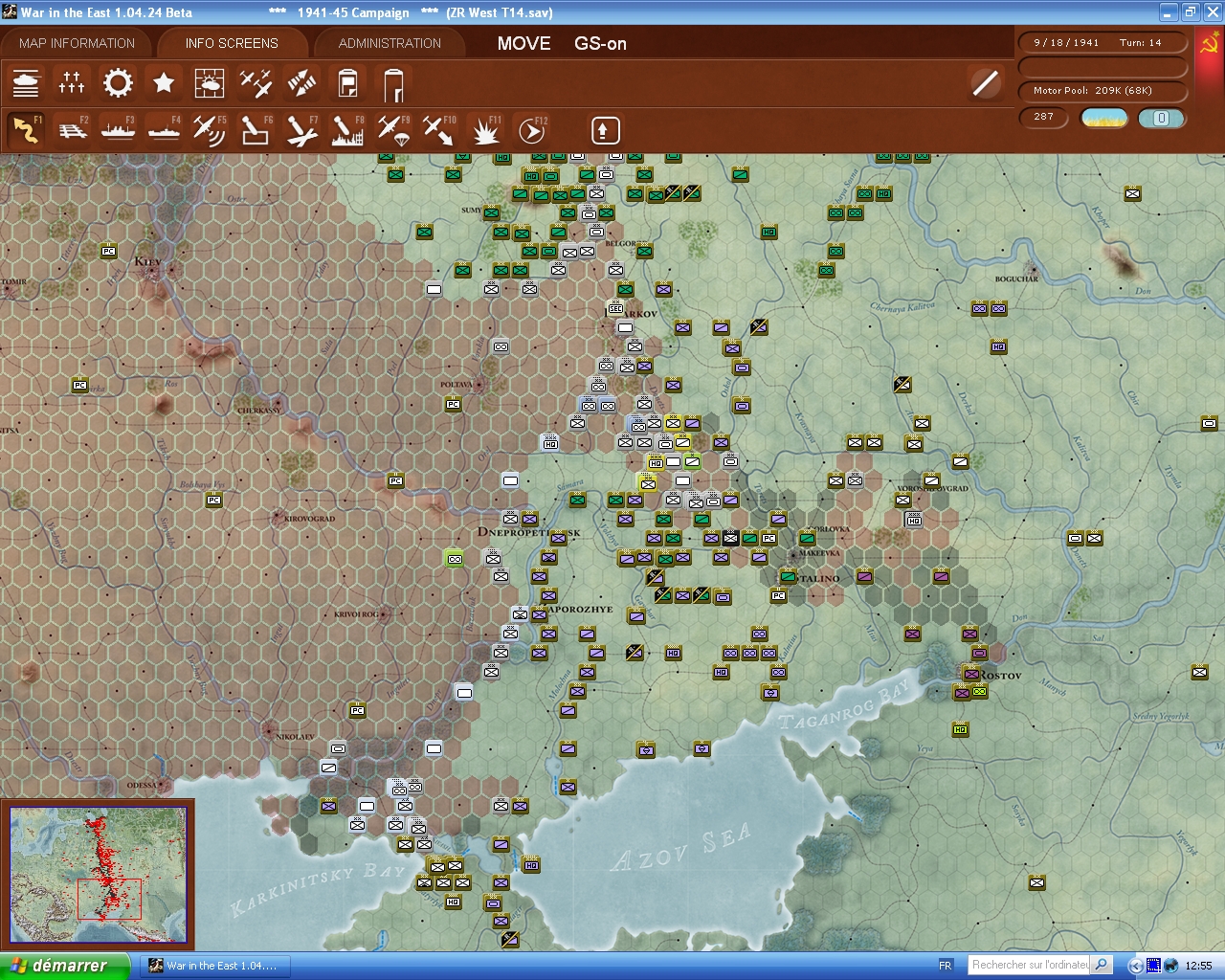Click the Soviet hammer and sickle flag
Screen dimensions: 1225x980
pos(1209,43)
